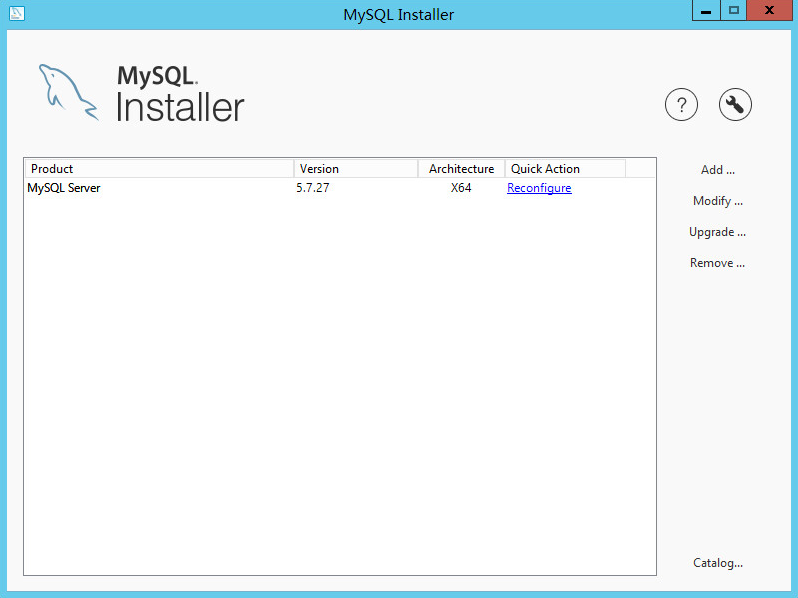Viewport: 798px width, 598px height.
Task: Open the help question mark icon
Action: 681,105
